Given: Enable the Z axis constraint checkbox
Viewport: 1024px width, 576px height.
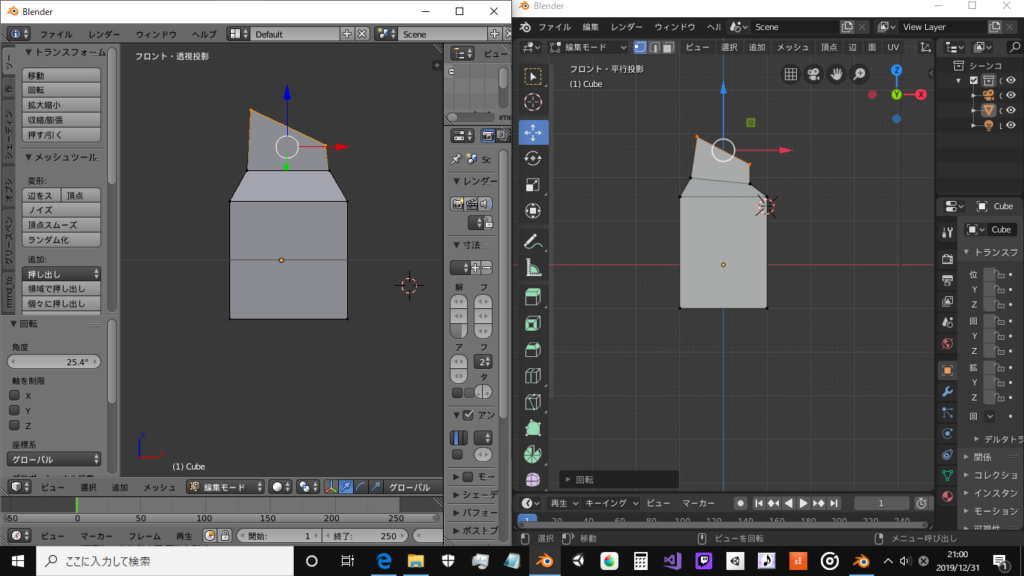Looking at the screenshot, I should pyautogui.click(x=15, y=425).
